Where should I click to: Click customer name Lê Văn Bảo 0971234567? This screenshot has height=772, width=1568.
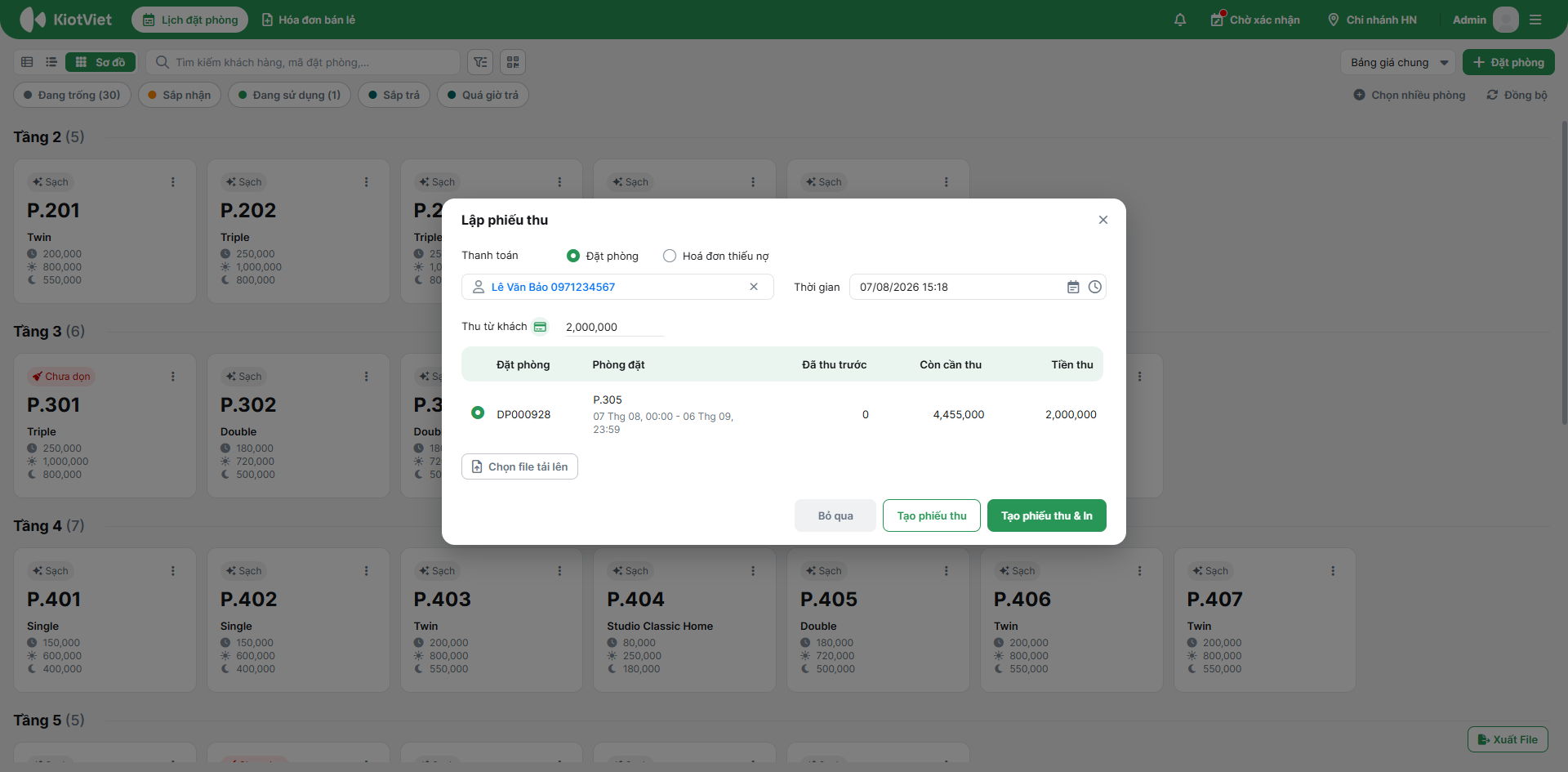[553, 287]
